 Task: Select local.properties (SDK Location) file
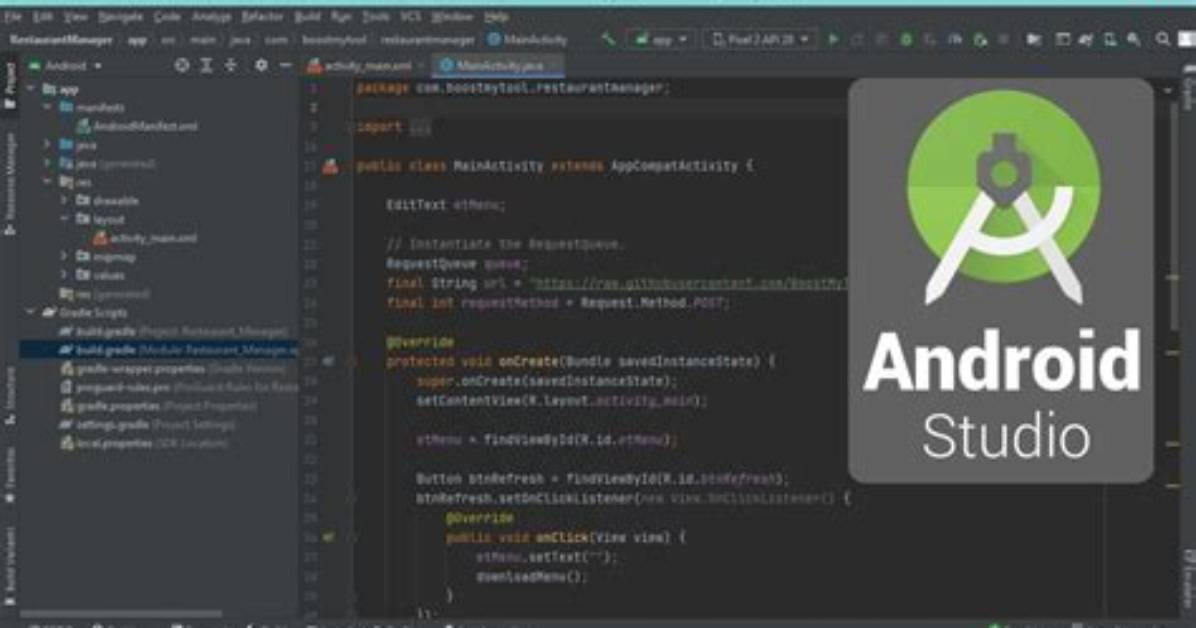[x=143, y=443]
